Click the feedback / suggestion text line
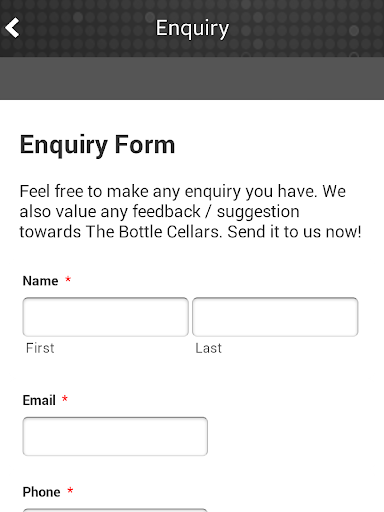This screenshot has height=512, width=384. coord(216,212)
